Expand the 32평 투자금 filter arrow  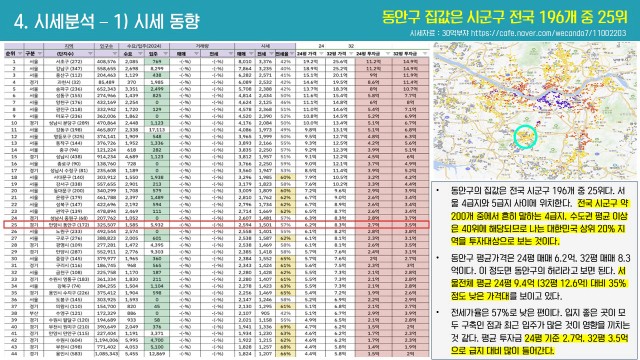click(425, 54)
